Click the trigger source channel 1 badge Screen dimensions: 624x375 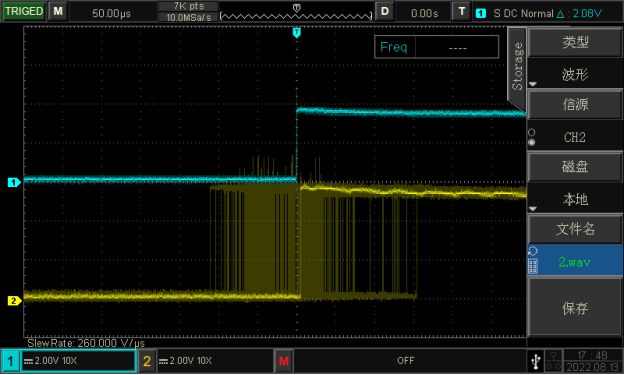coord(481,13)
